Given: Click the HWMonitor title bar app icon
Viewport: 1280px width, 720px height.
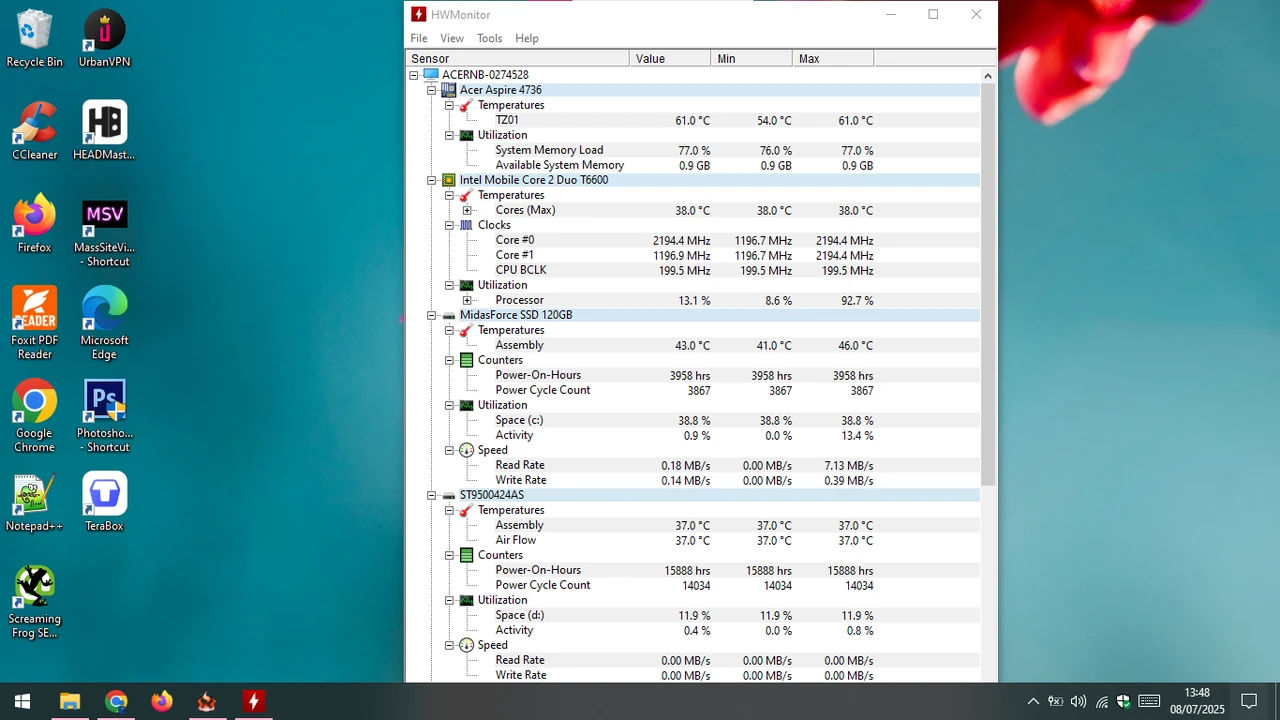Looking at the screenshot, I should 419,14.
